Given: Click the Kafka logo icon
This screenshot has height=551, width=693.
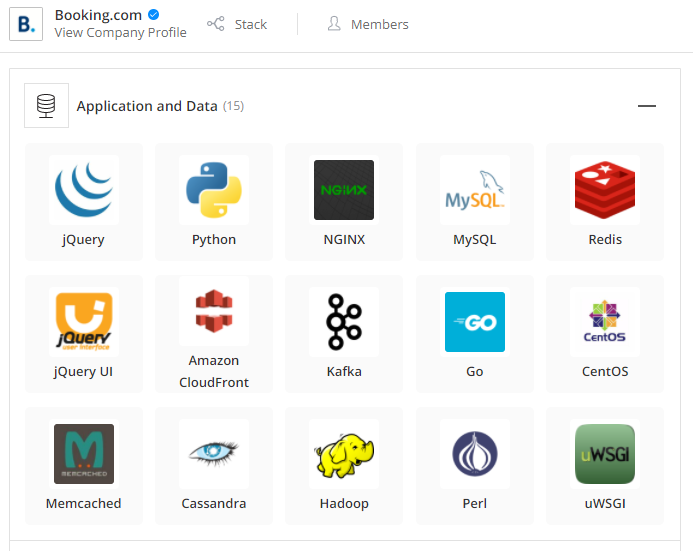Looking at the screenshot, I should coord(344,322).
